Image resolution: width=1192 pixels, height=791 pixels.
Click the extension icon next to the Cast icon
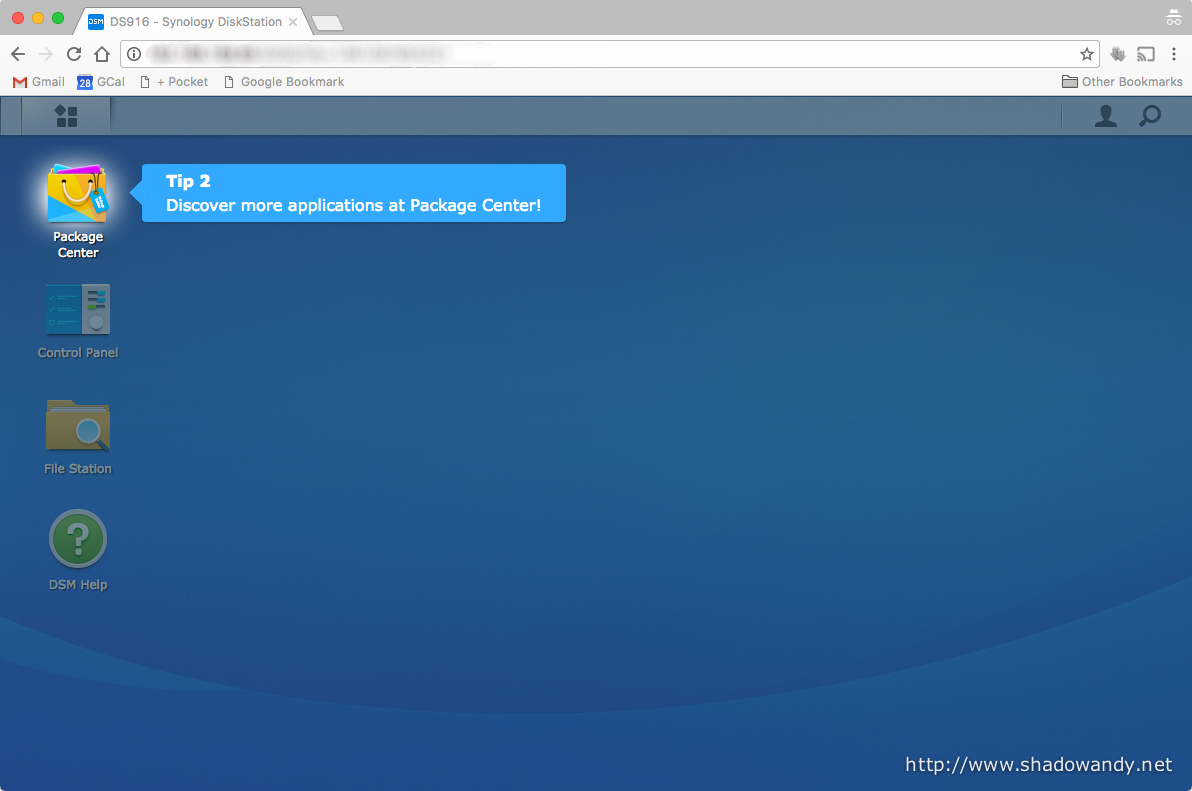coord(1118,54)
